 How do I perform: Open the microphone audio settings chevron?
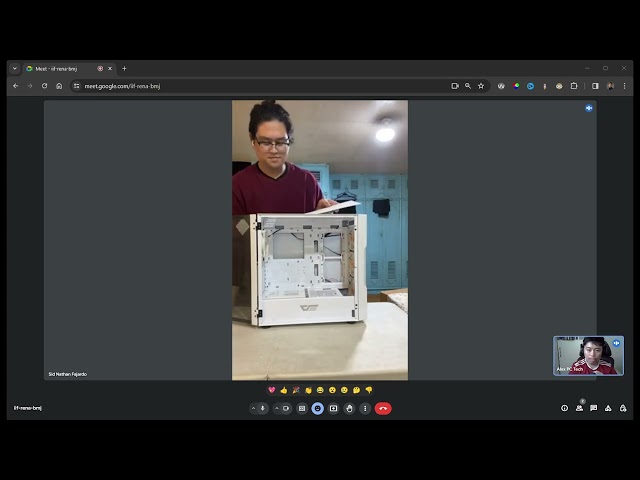(x=253, y=408)
